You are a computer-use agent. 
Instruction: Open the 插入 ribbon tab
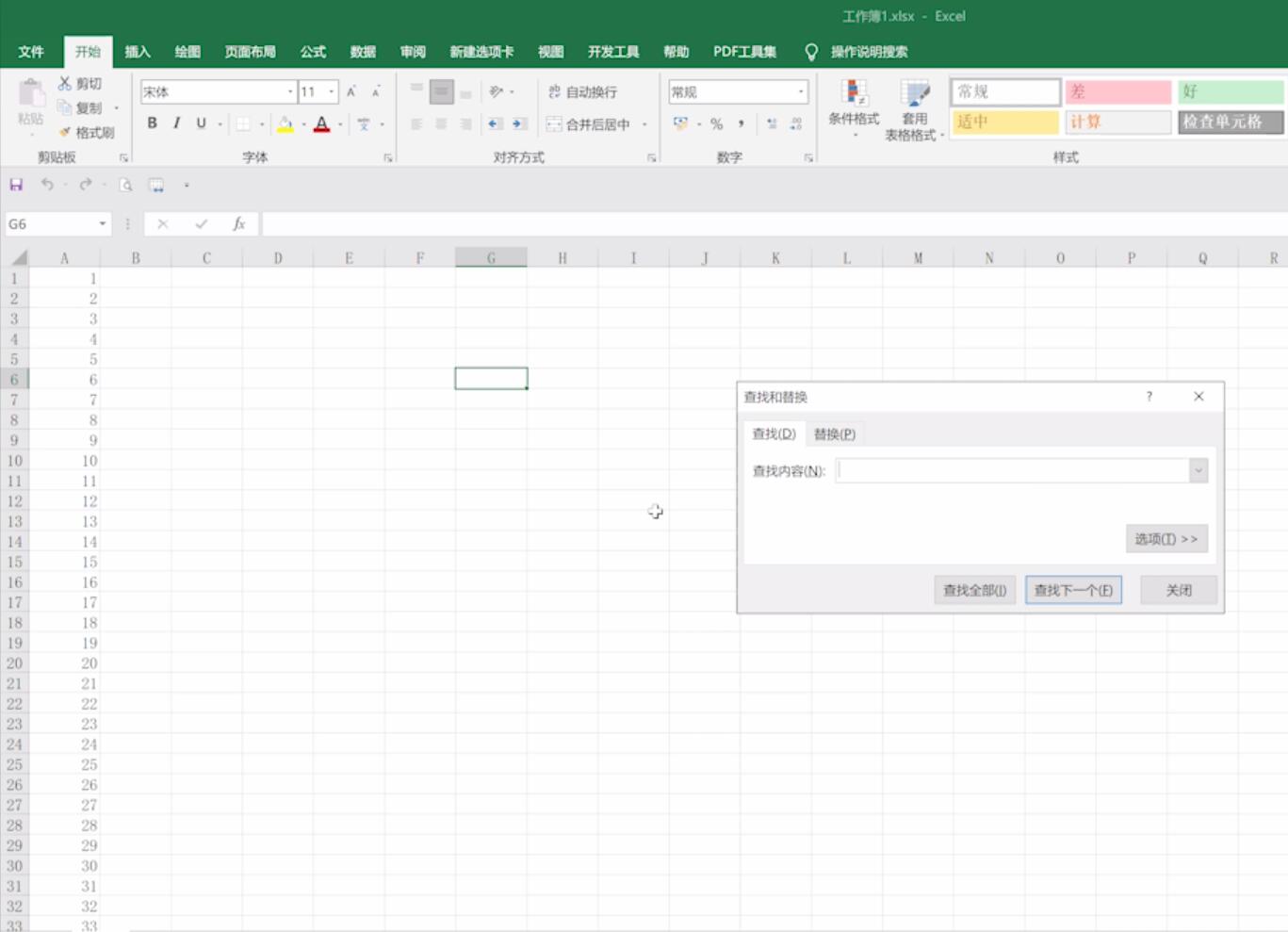coord(138,52)
